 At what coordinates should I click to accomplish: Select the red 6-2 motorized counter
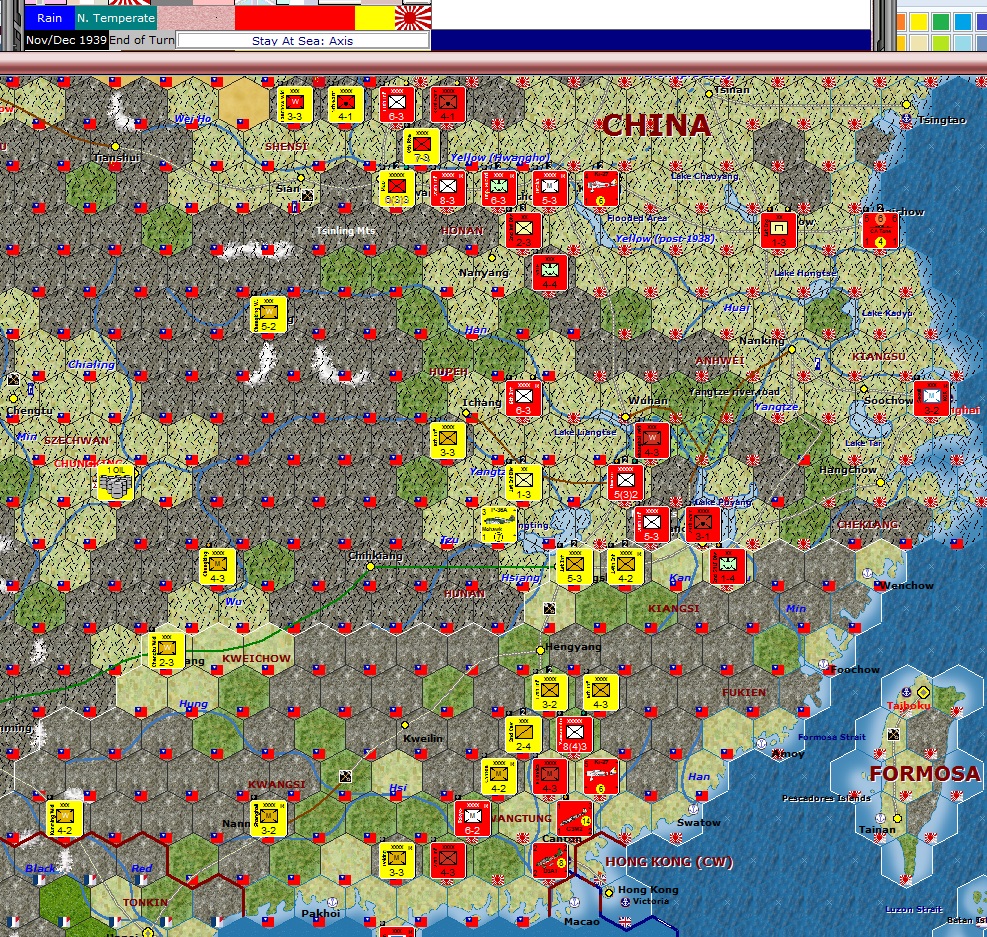coord(472,819)
